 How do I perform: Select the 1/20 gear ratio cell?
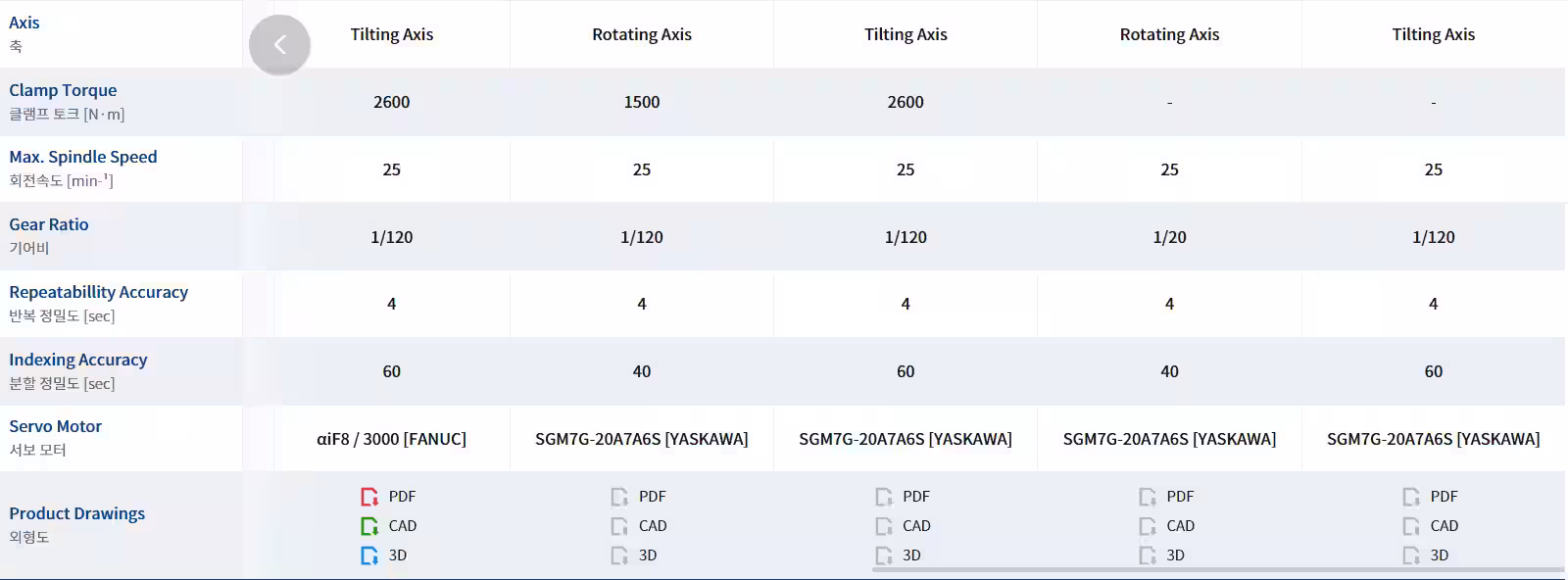1169,237
